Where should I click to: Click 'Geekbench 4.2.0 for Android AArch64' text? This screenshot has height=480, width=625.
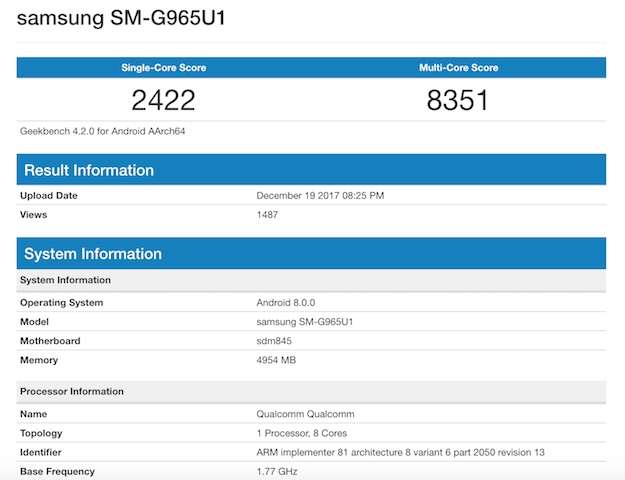coord(102,131)
